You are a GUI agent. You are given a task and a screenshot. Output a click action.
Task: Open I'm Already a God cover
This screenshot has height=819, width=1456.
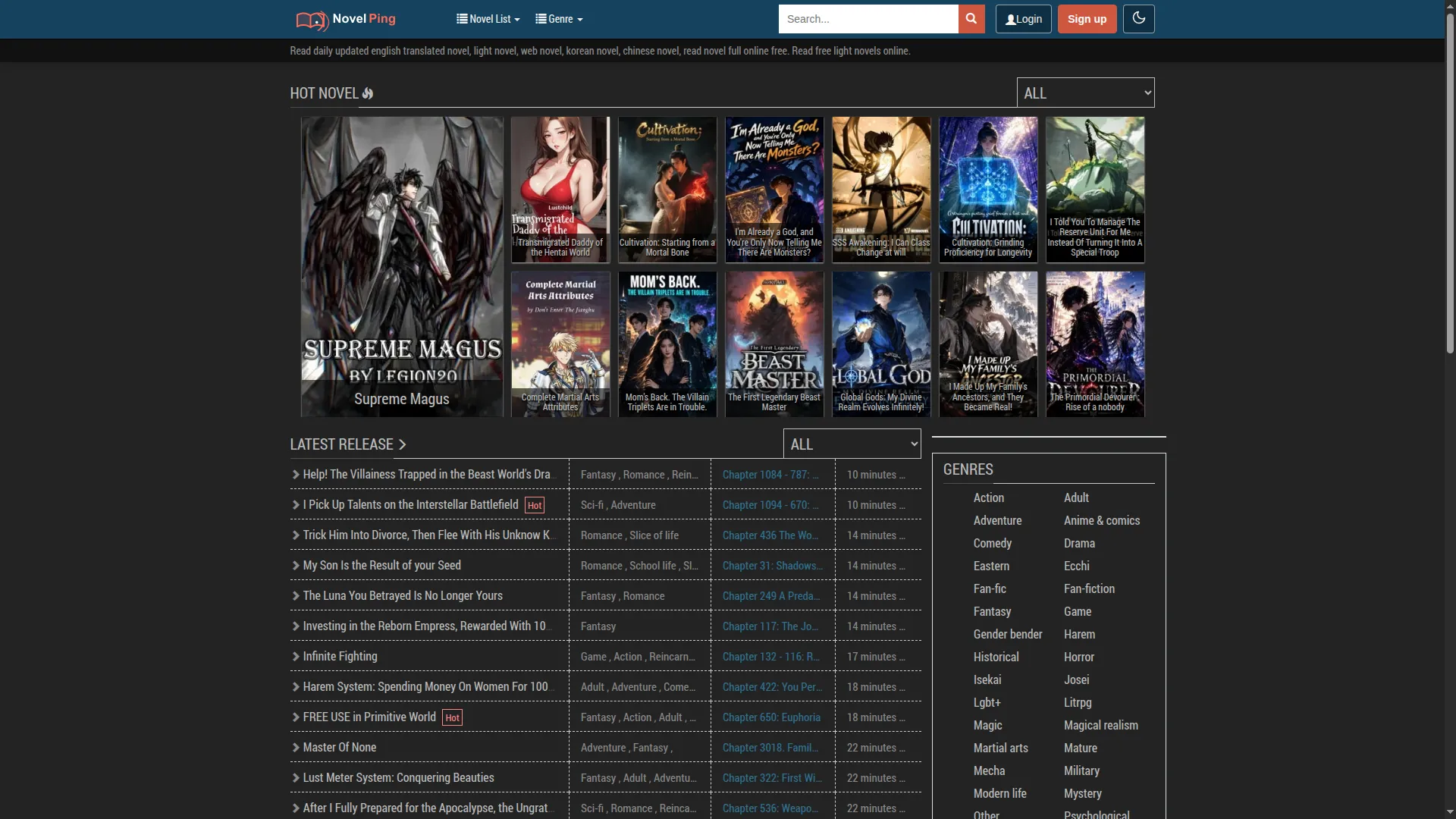tap(774, 190)
